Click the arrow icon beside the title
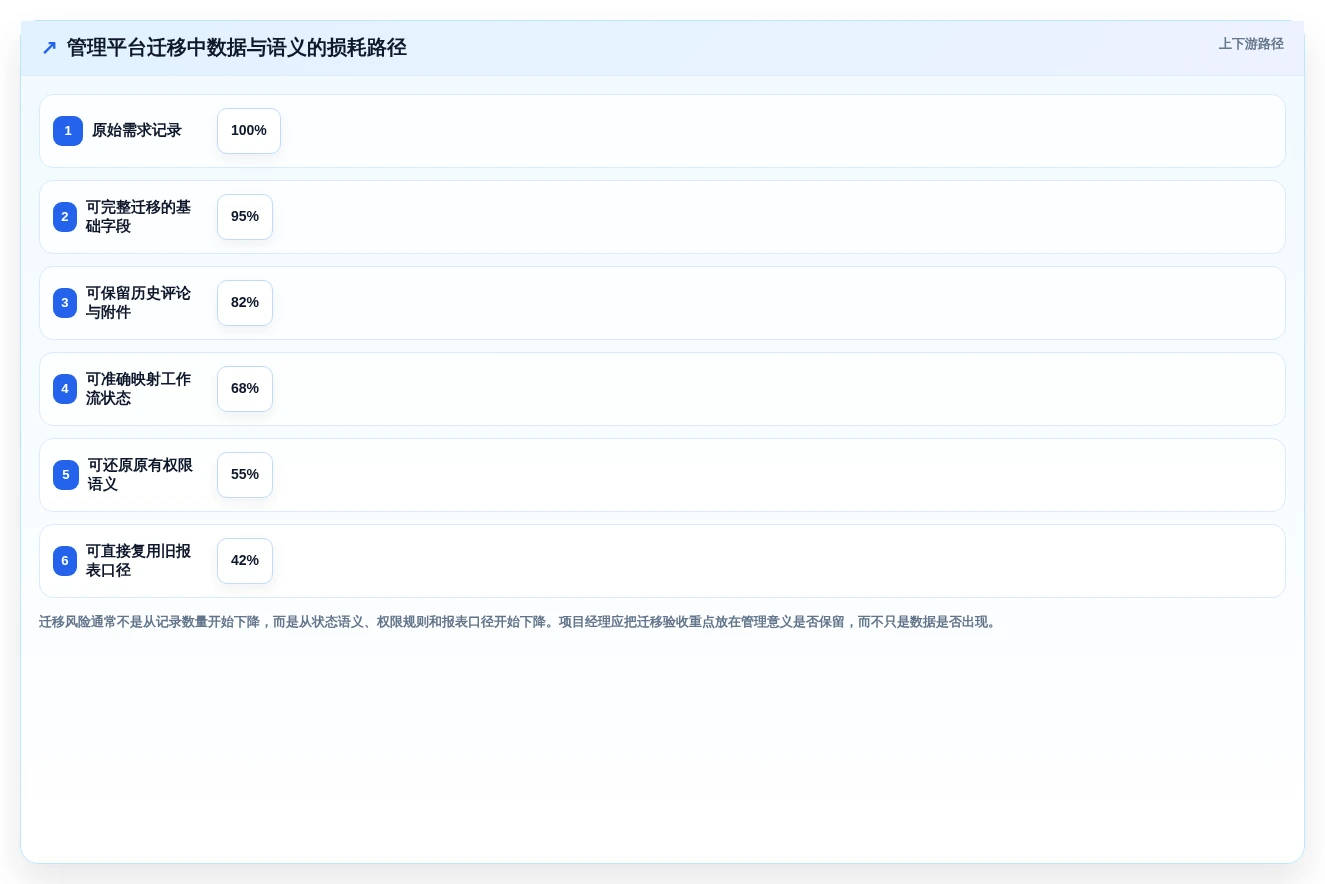 [49, 48]
